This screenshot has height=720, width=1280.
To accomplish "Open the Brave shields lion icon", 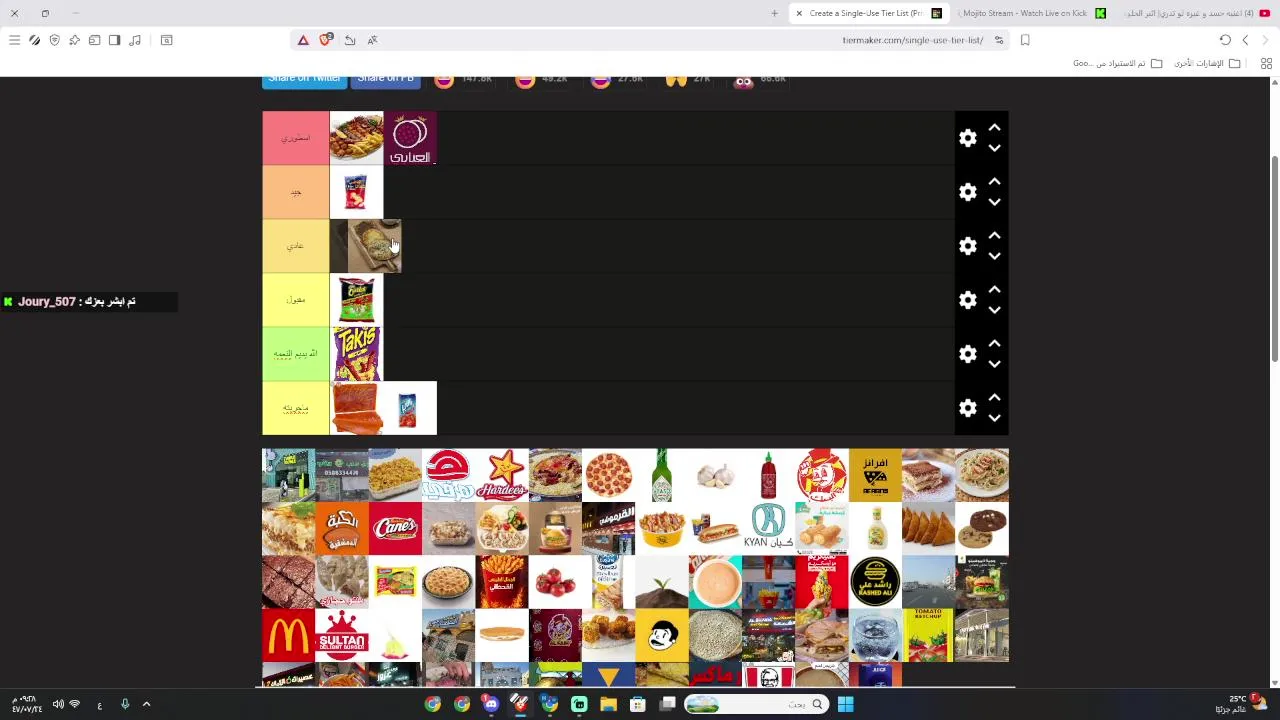I will 325,40.
